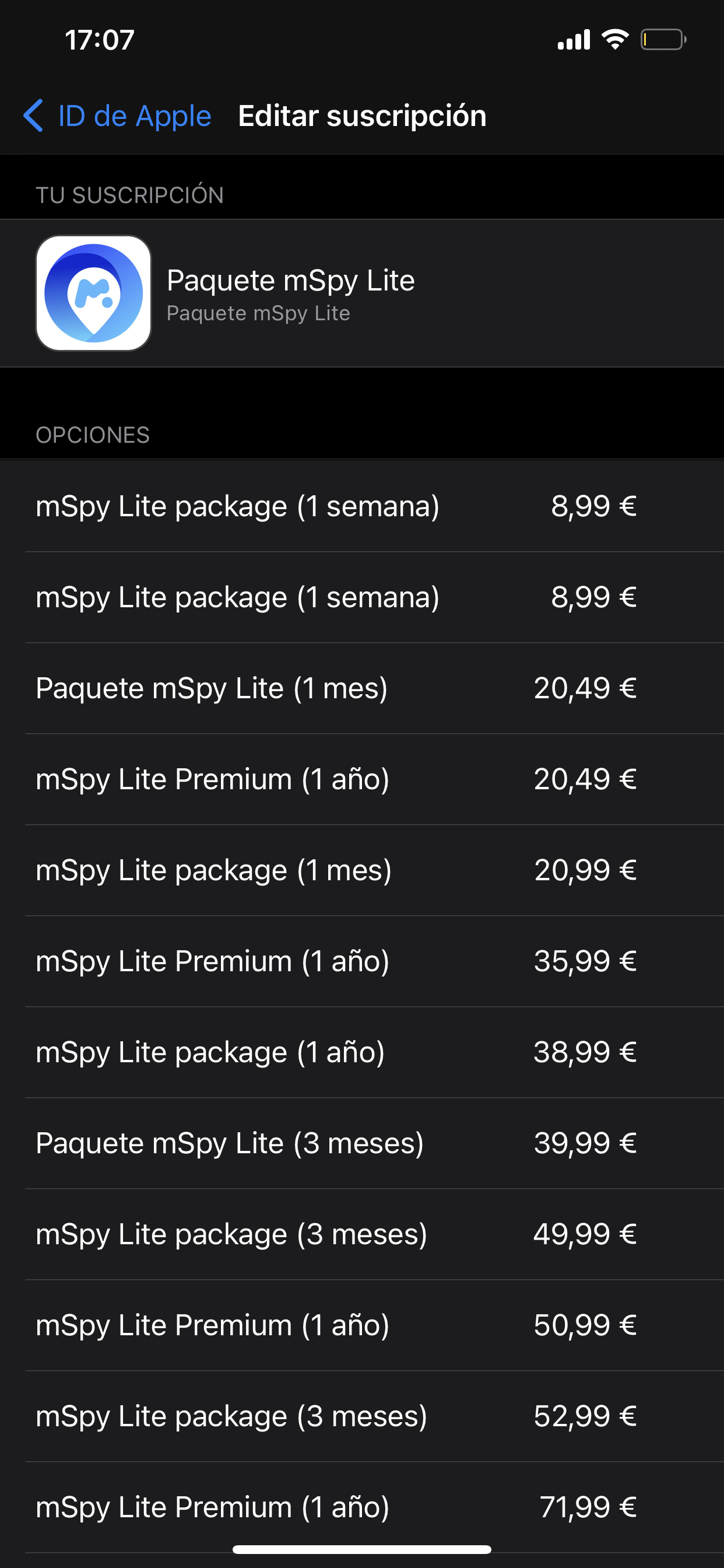Tap the home indicator bar
This screenshot has height=1568, width=724.
(362, 1549)
